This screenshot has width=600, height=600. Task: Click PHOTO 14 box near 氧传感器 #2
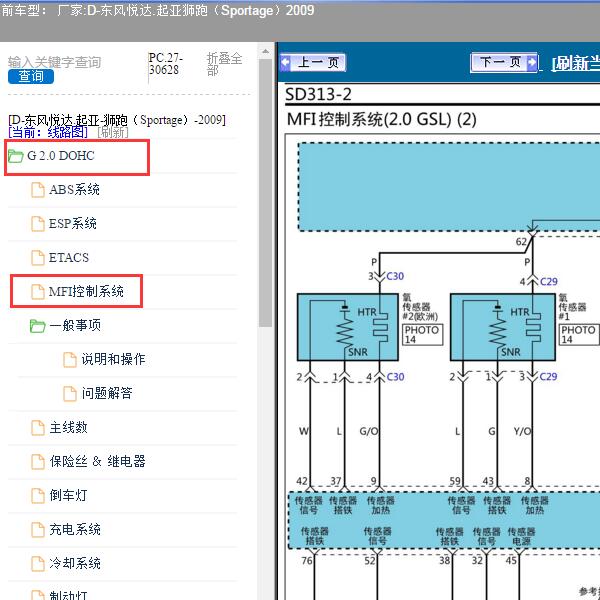coord(422,334)
